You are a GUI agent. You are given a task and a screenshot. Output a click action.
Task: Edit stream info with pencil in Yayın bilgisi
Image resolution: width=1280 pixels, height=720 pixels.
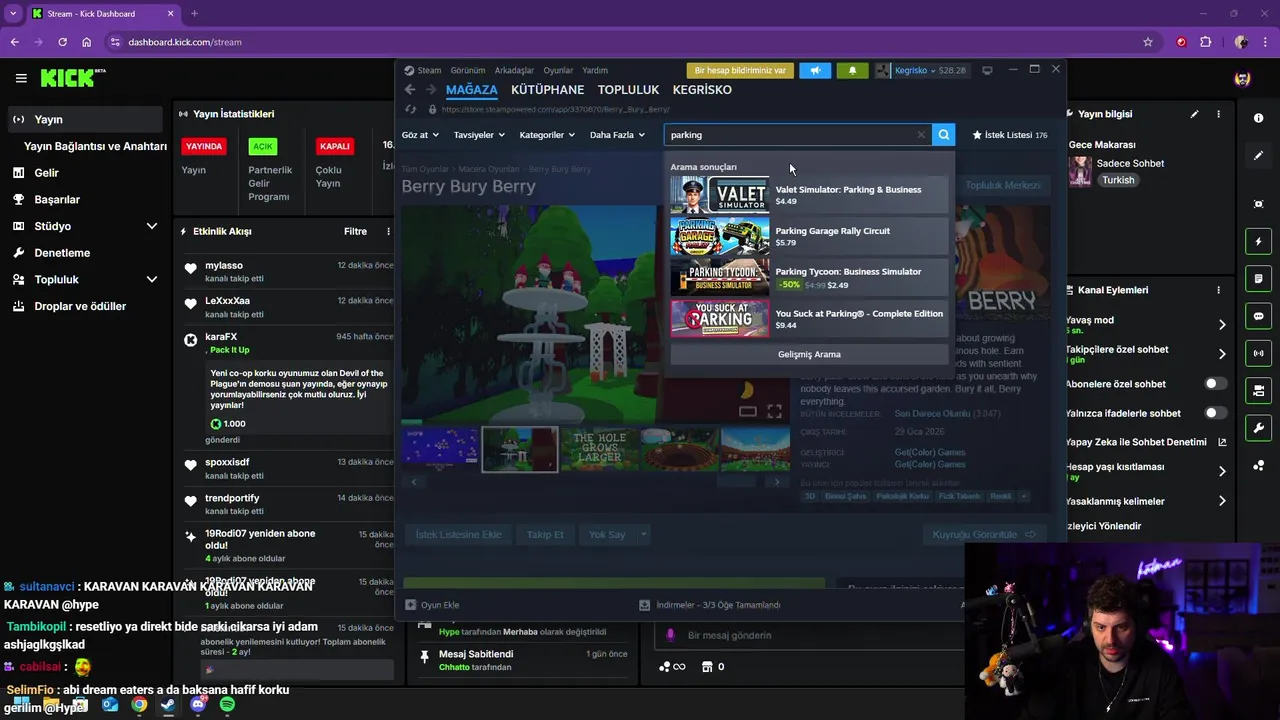[1194, 114]
